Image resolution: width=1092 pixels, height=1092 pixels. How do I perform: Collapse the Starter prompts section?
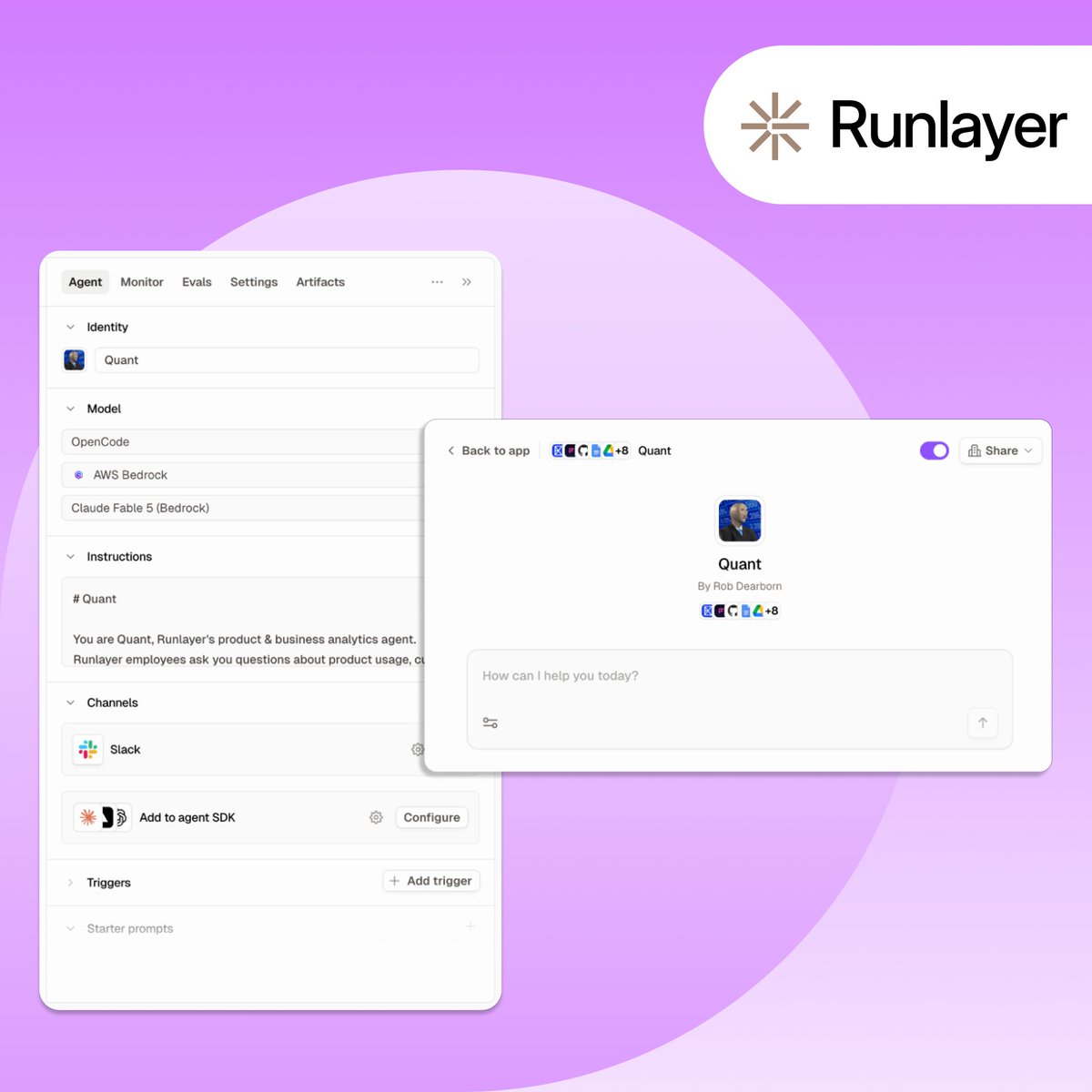coord(70,928)
